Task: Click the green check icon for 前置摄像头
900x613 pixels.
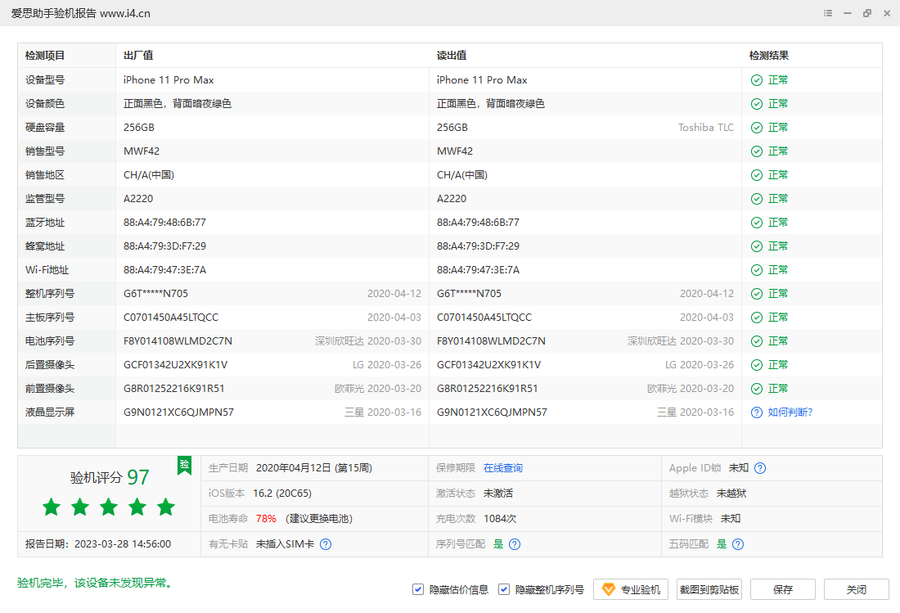Action: [x=757, y=389]
